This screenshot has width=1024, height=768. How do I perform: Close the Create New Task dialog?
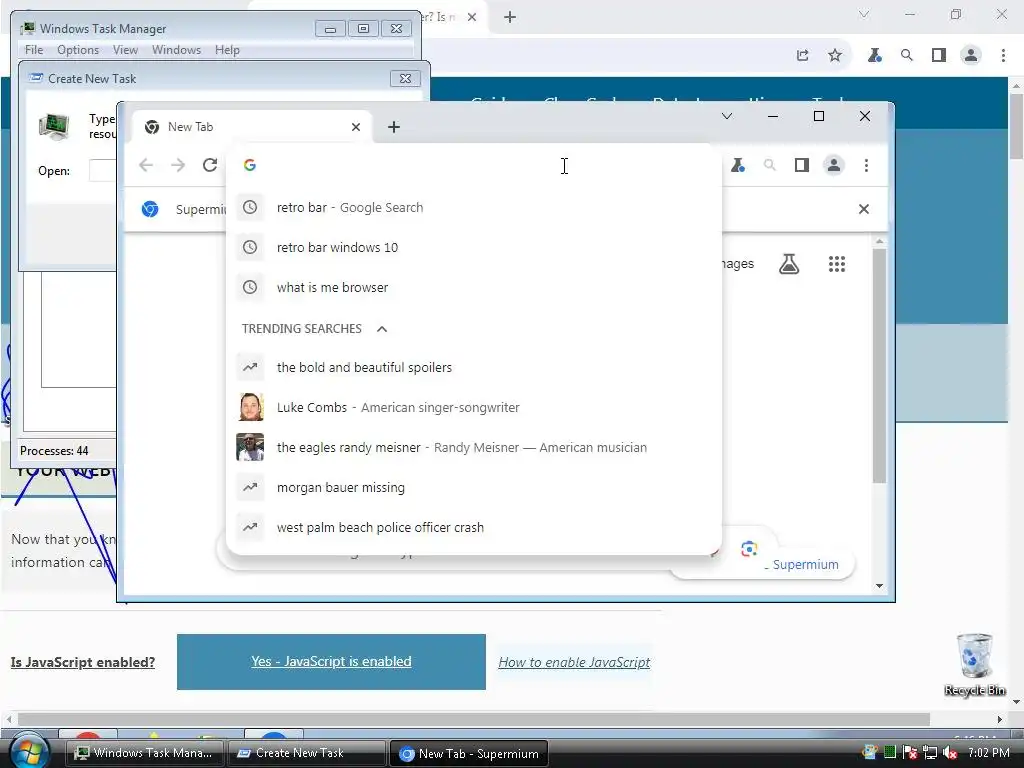point(405,78)
